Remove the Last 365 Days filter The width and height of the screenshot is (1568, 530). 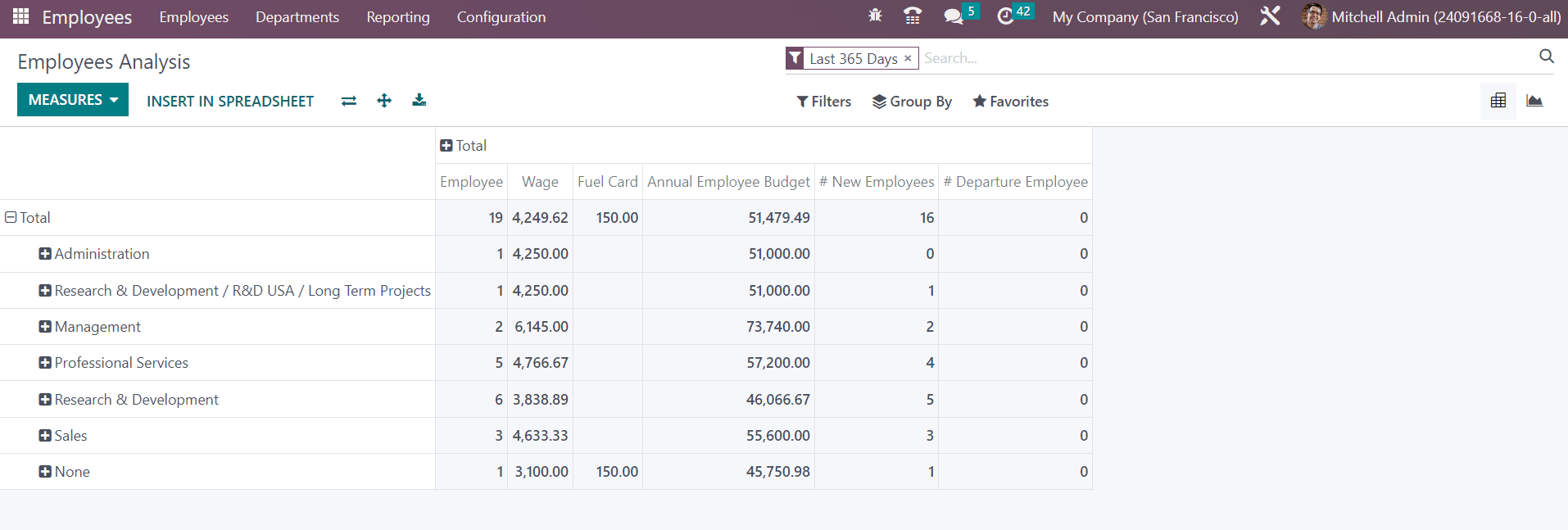908,58
